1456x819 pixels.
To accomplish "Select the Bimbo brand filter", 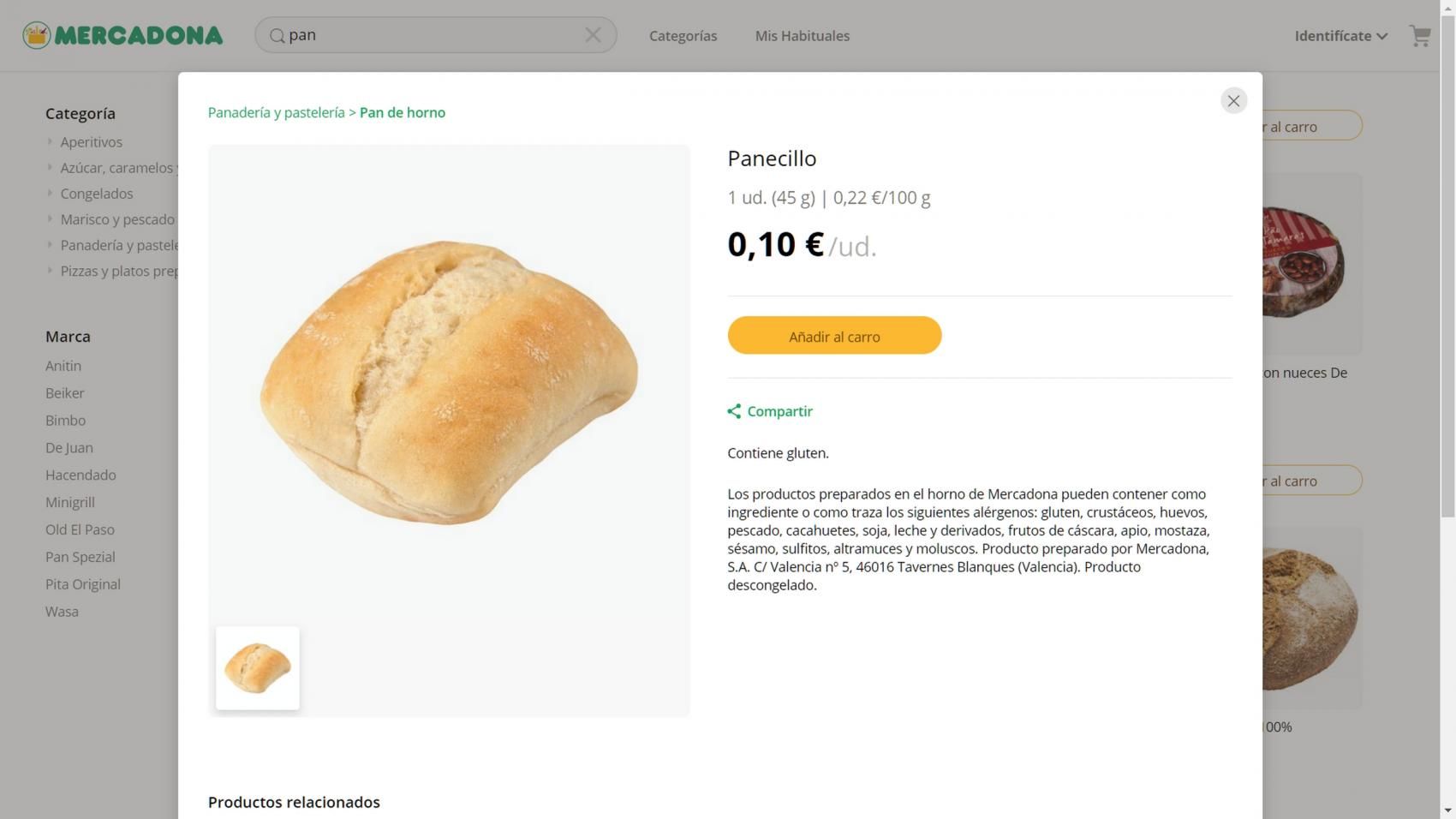I will click(x=65, y=420).
